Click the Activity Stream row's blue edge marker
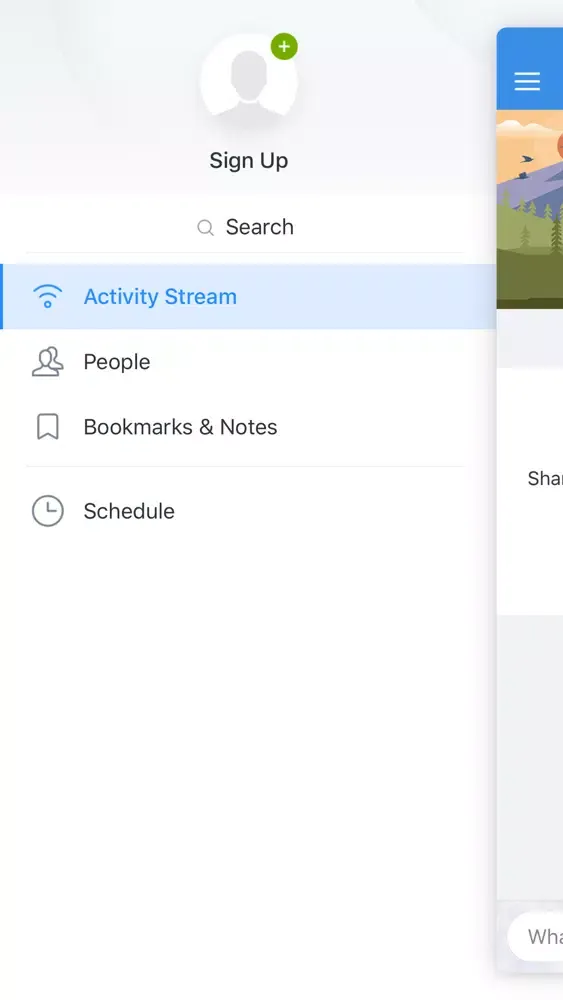The image size is (563, 1000). point(1,297)
